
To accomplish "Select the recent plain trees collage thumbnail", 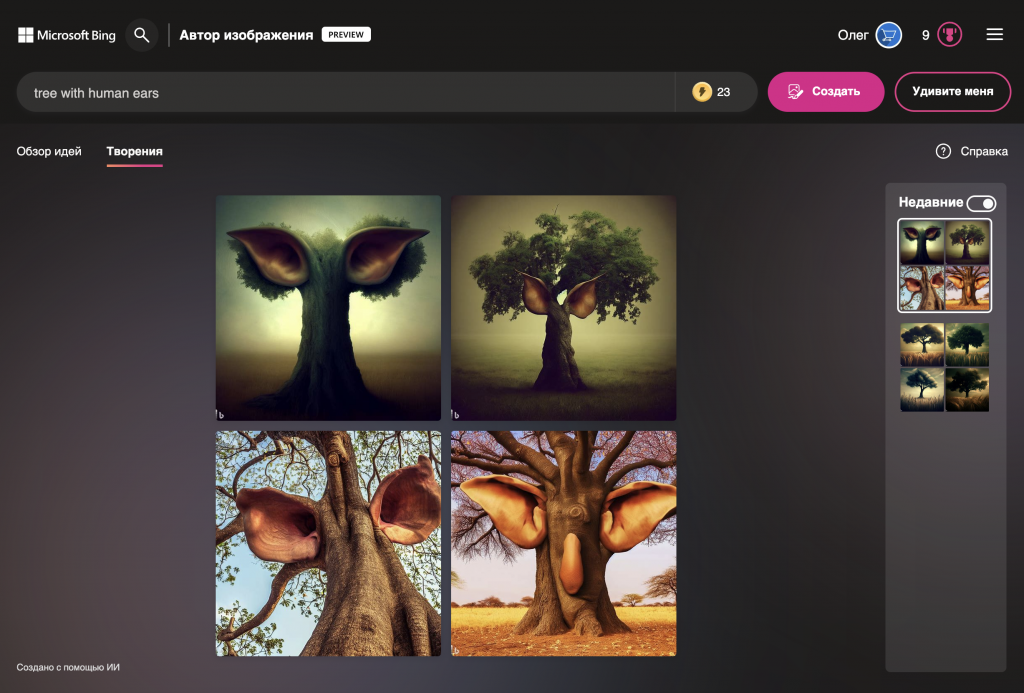I will pyautogui.click(x=944, y=367).
